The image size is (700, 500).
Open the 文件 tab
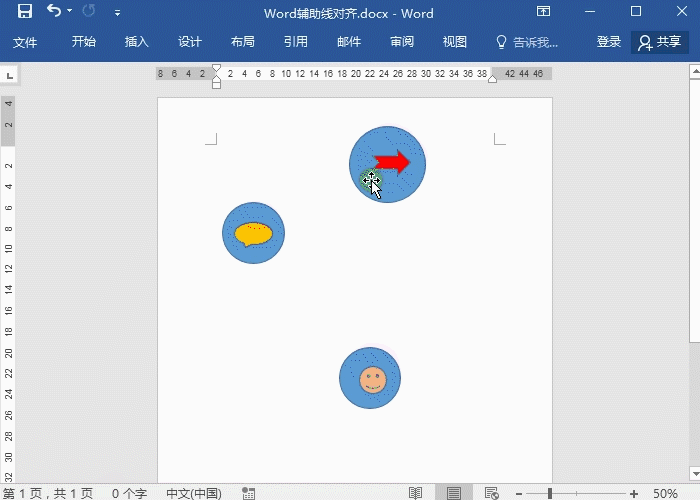pyautogui.click(x=25, y=42)
